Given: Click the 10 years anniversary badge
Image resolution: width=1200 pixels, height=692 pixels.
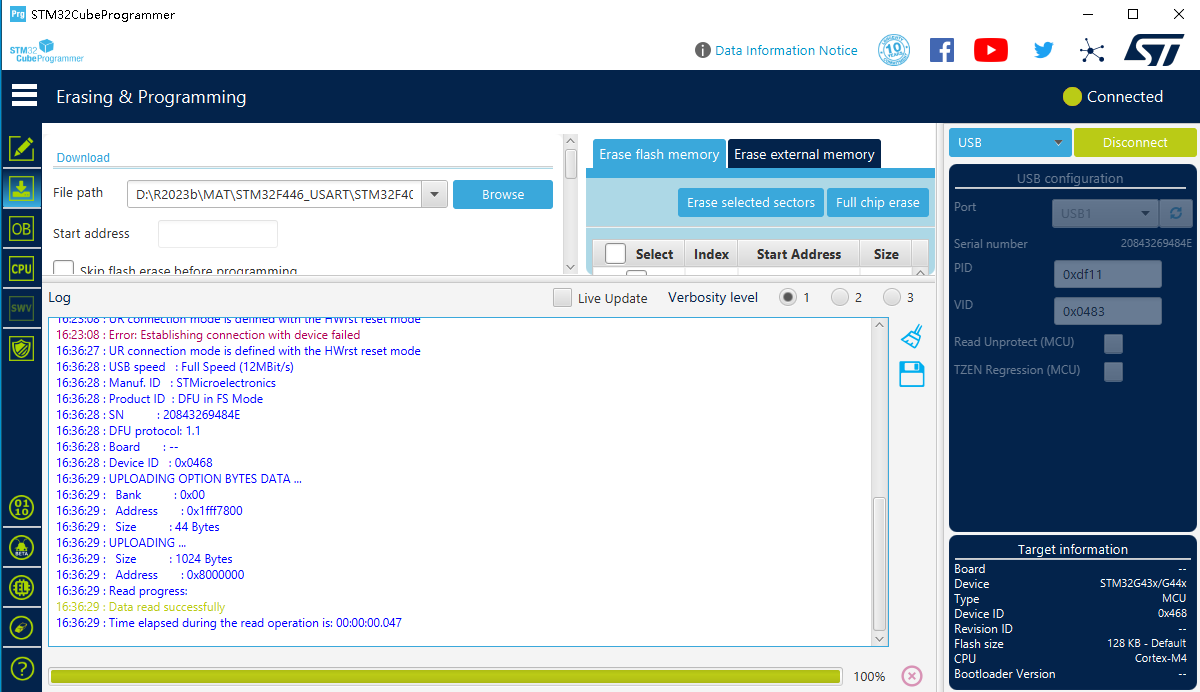Looking at the screenshot, I should pyautogui.click(x=893, y=50).
